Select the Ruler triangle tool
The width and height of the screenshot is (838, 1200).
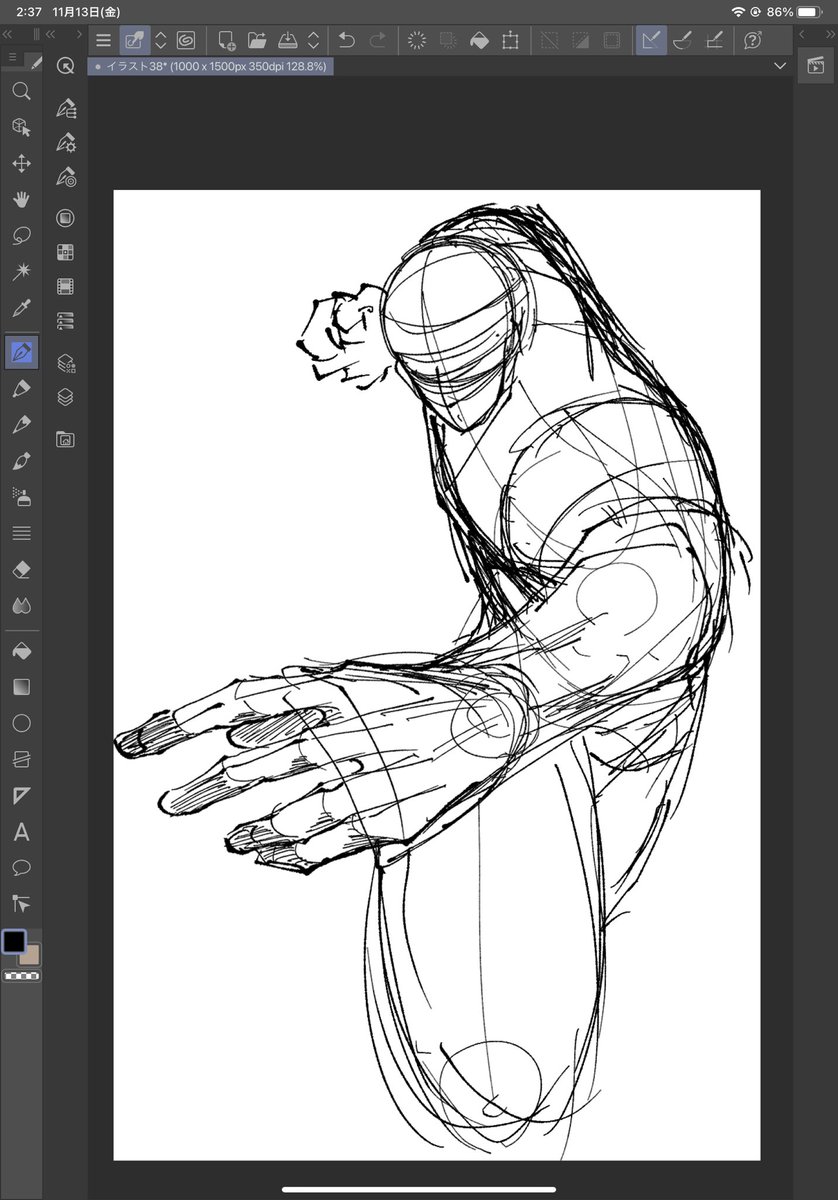point(21,795)
